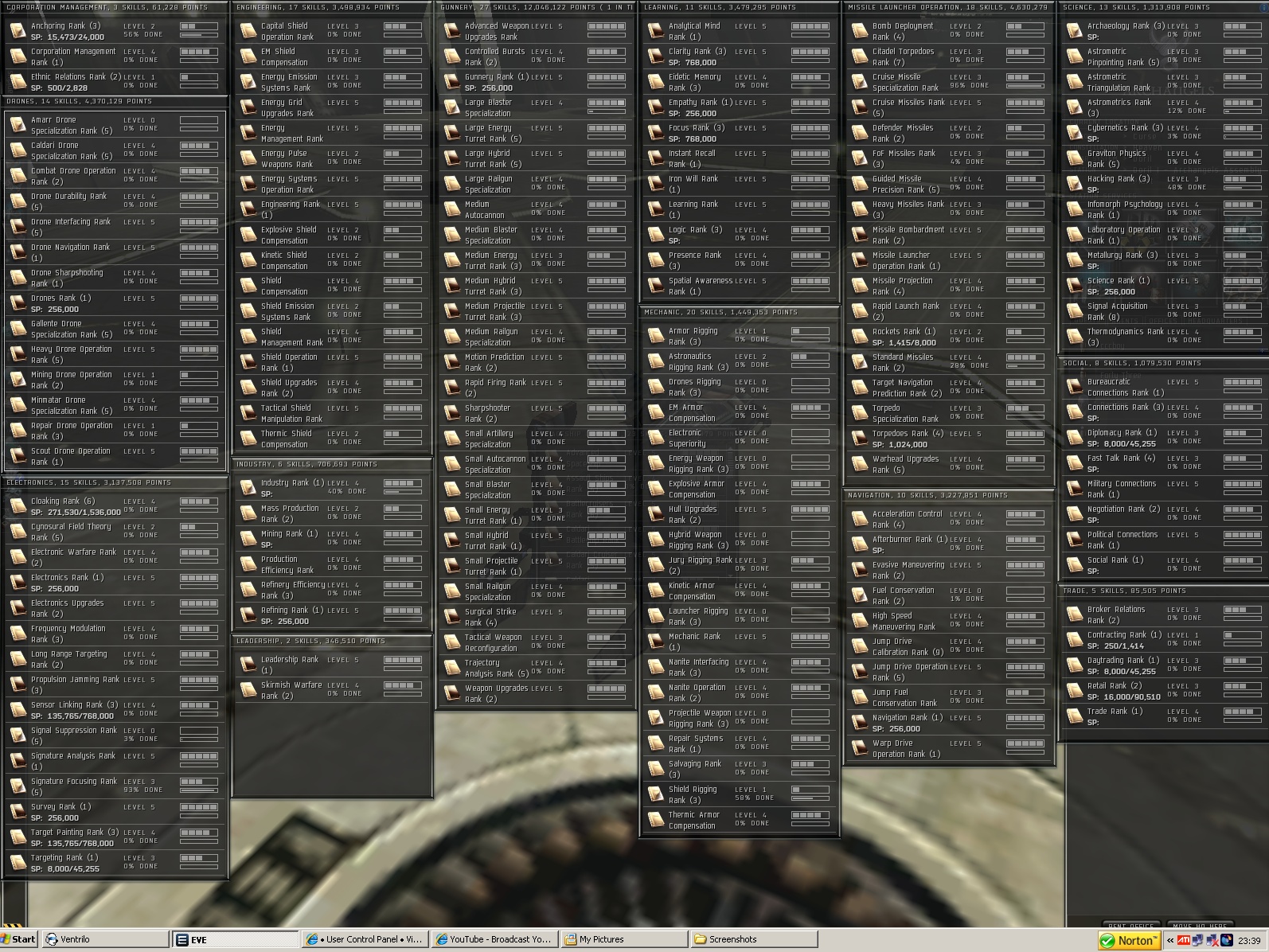Select the Survey skill book icon
Viewport: 1269px width, 952px height.
coord(18,812)
